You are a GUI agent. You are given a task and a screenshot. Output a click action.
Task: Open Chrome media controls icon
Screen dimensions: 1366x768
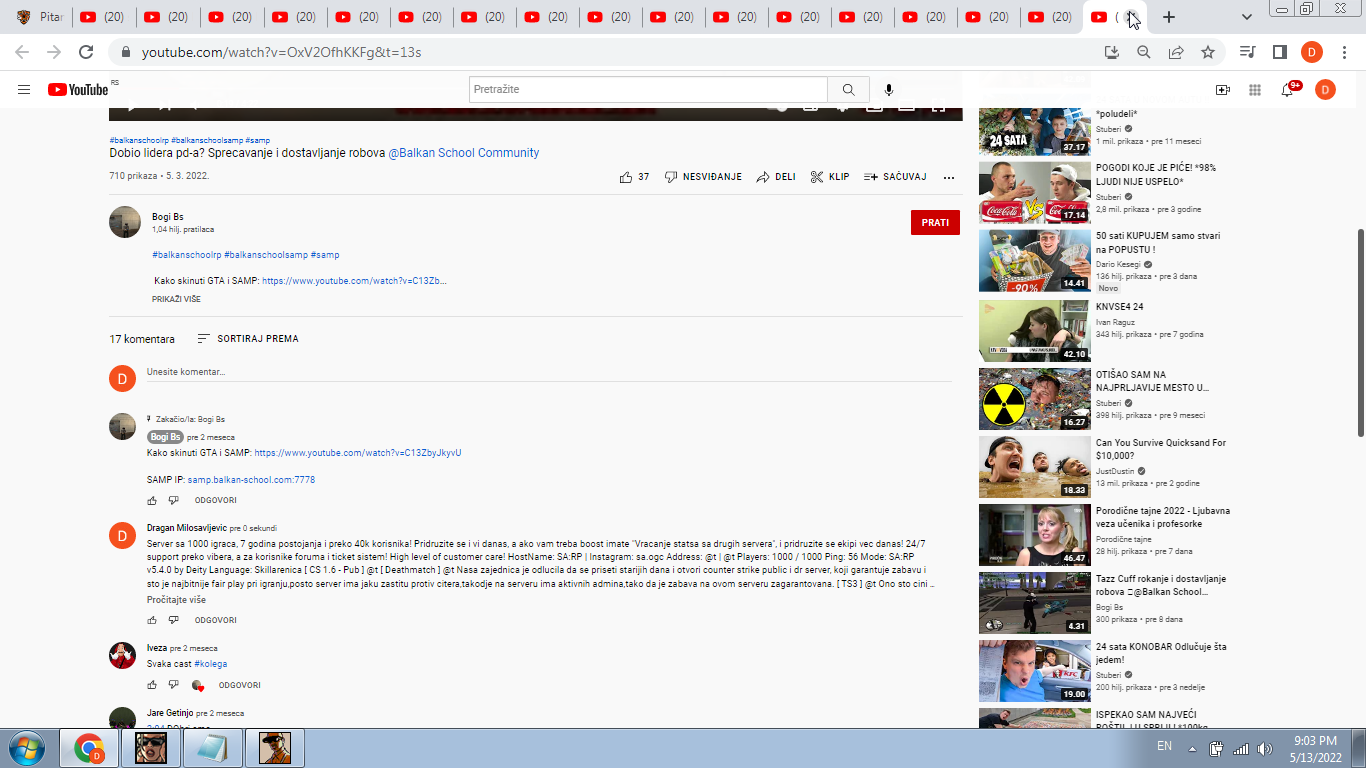tap(1247, 52)
